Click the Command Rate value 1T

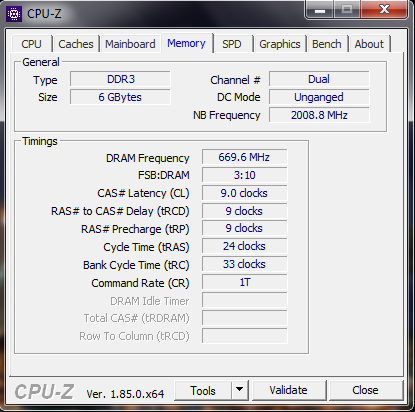click(244, 282)
